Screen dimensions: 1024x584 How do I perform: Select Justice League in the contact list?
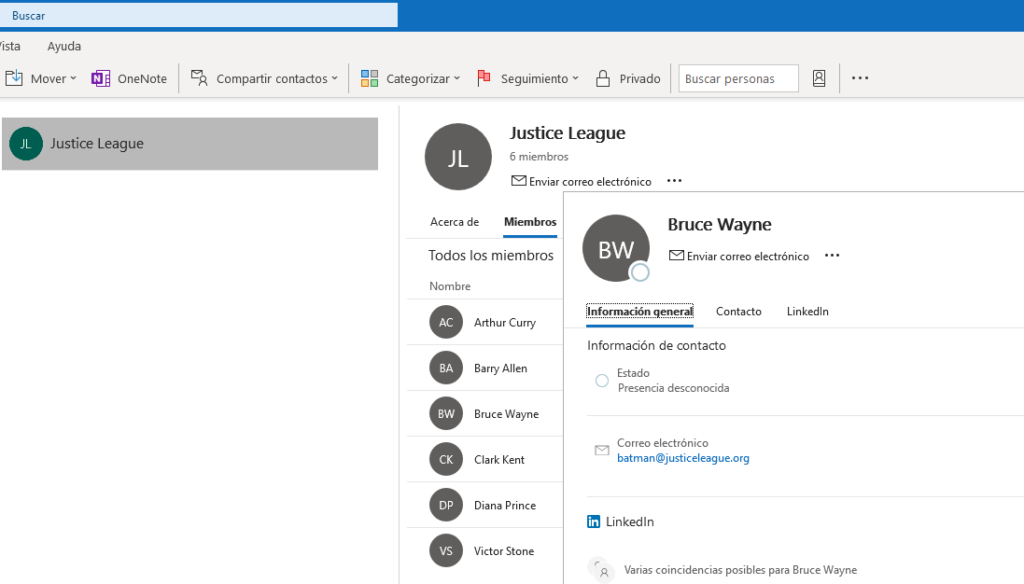click(190, 144)
